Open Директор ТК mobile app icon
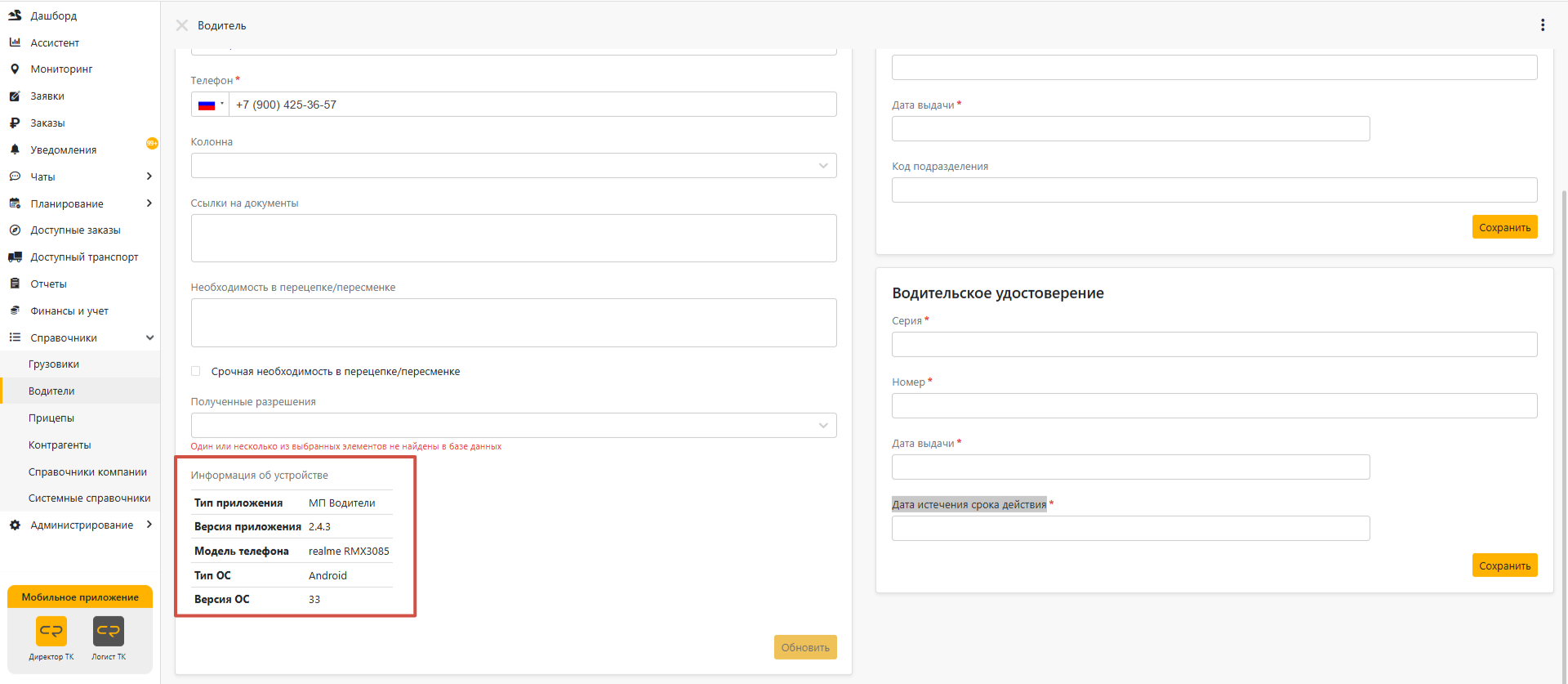This screenshot has width=1568, height=684. (x=51, y=632)
